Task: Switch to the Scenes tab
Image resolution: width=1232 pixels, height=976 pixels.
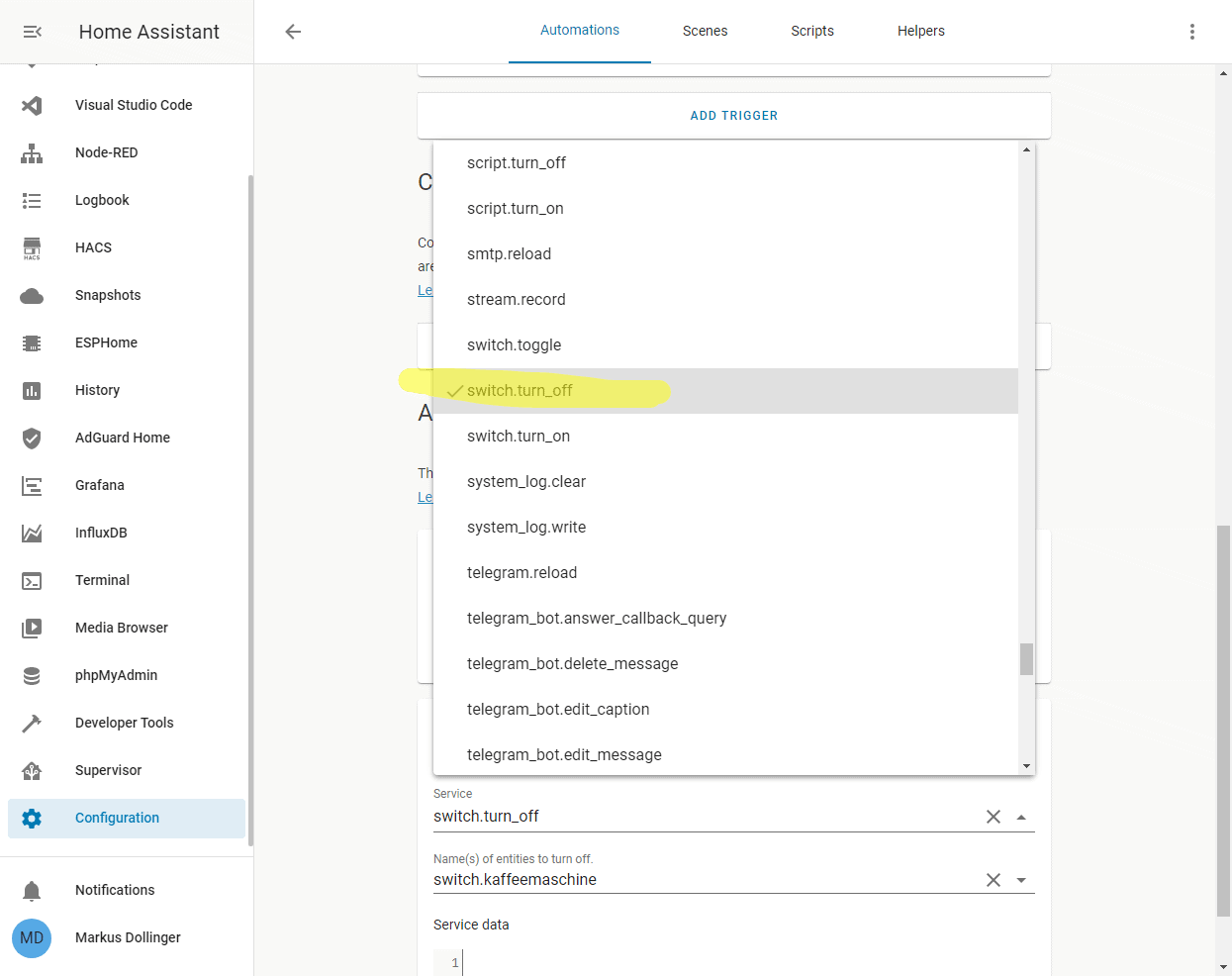Action: pyautogui.click(x=705, y=31)
